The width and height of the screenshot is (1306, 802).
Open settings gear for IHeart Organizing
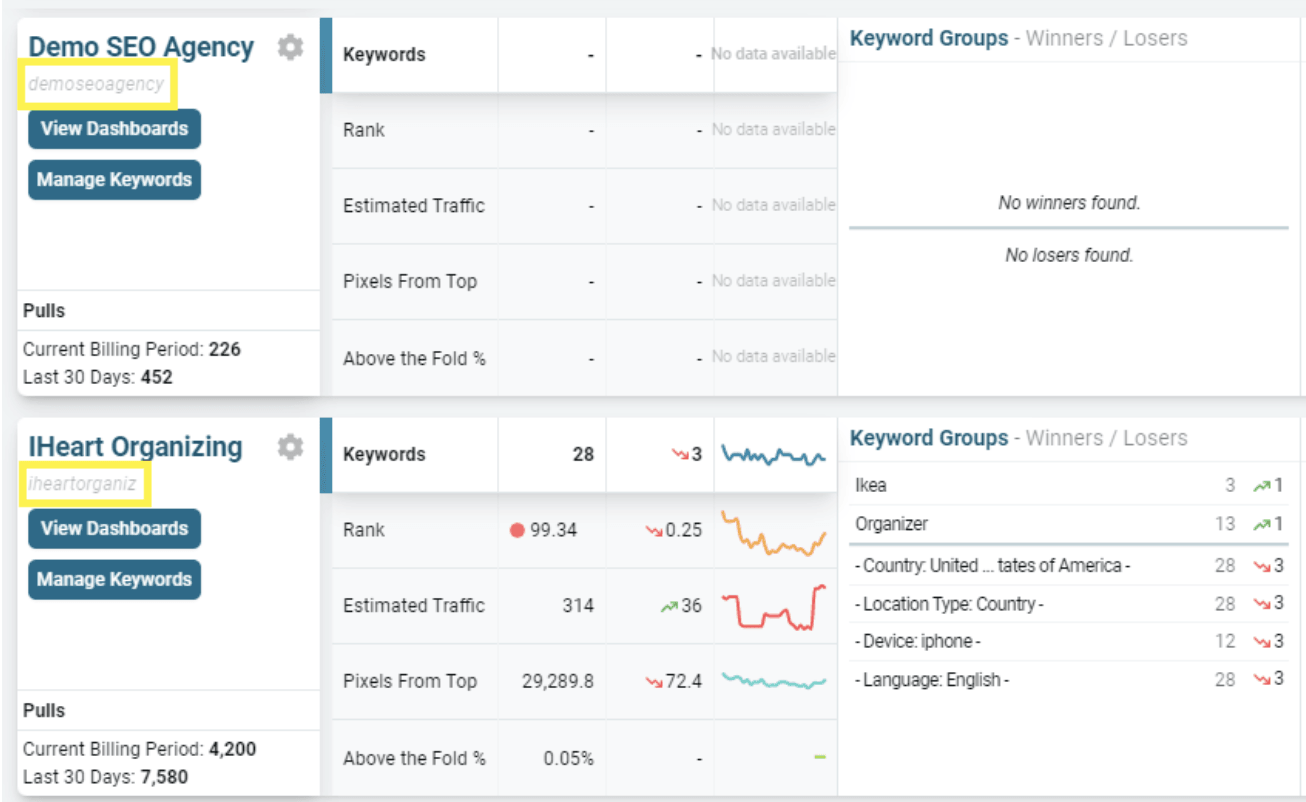point(290,447)
